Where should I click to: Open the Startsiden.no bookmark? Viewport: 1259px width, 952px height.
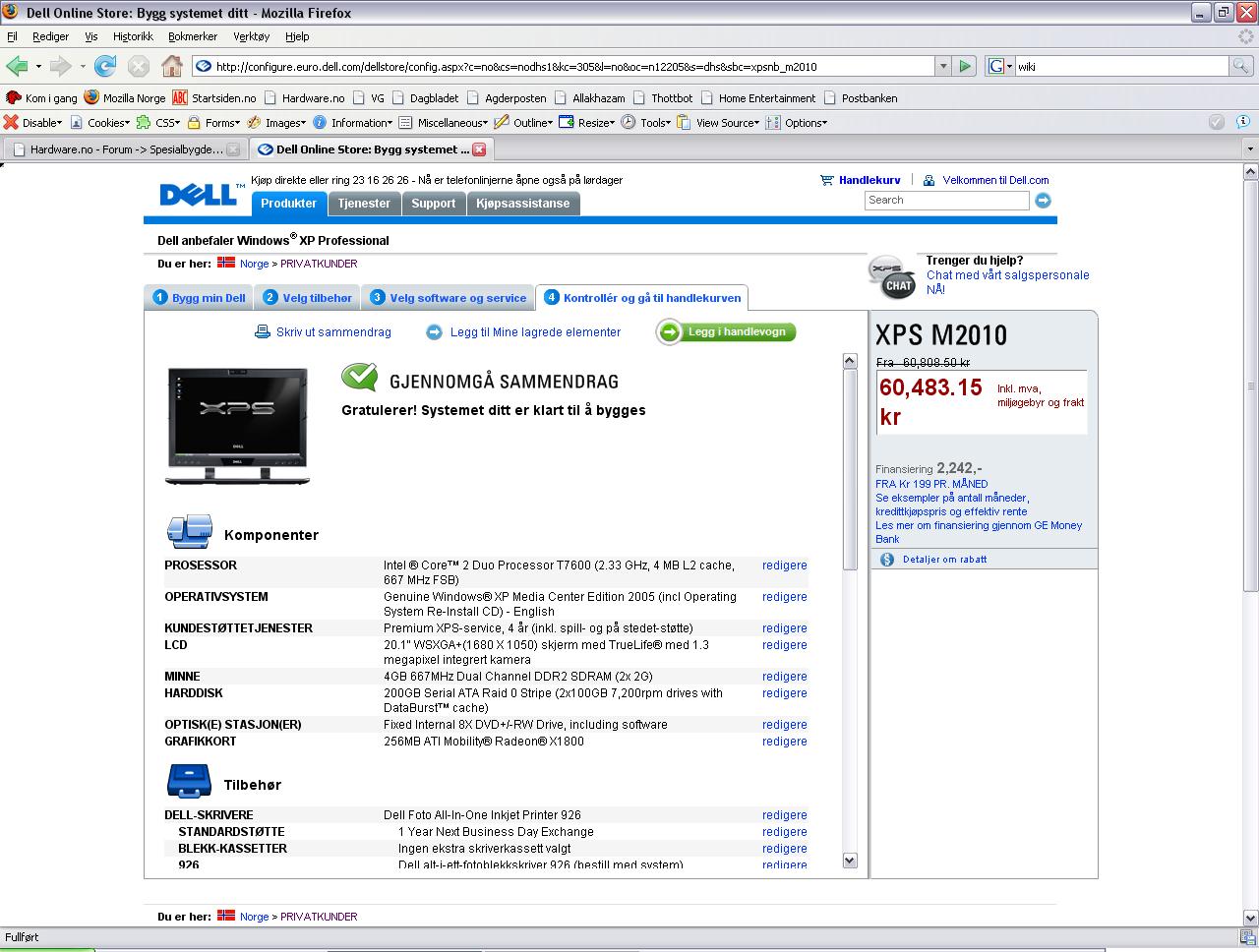pos(213,98)
